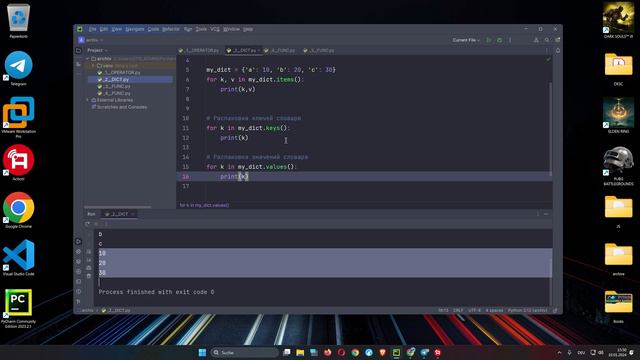Image resolution: width=640 pixels, height=360 pixels.
Task: Expand External Libraries in the project tree
Action: point(87,100)
